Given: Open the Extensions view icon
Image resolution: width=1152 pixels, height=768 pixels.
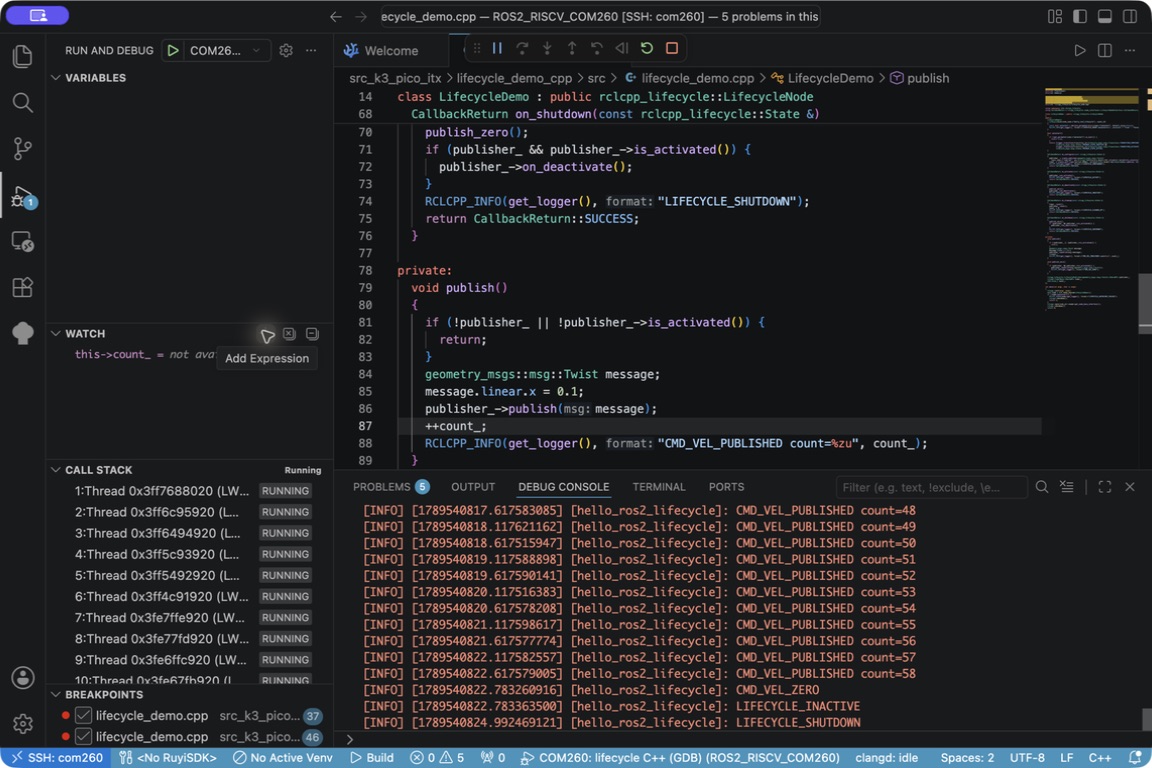Looking at the screenshot, I should [23, 287].
